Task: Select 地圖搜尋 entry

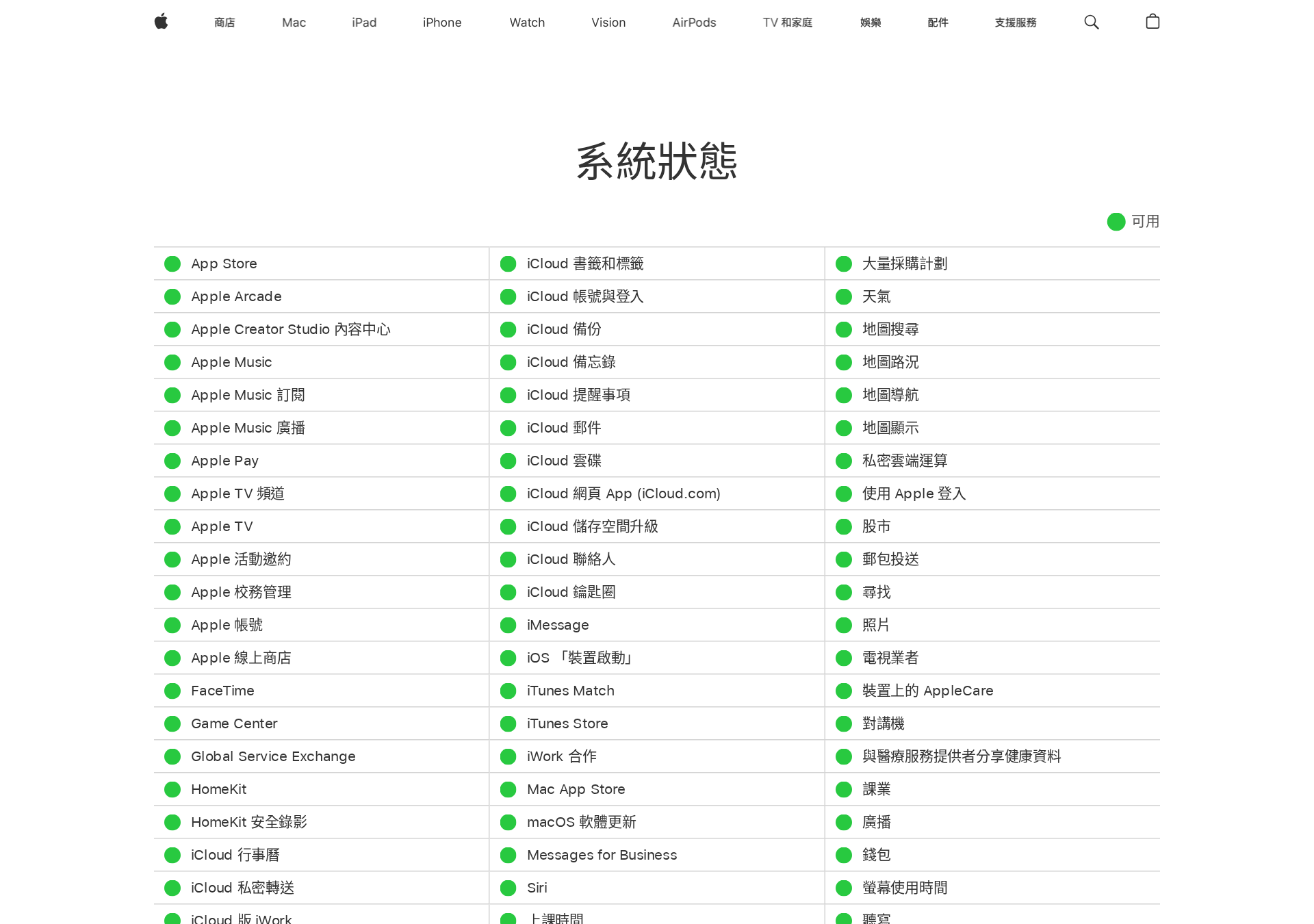Action: [x=890, y=329]
